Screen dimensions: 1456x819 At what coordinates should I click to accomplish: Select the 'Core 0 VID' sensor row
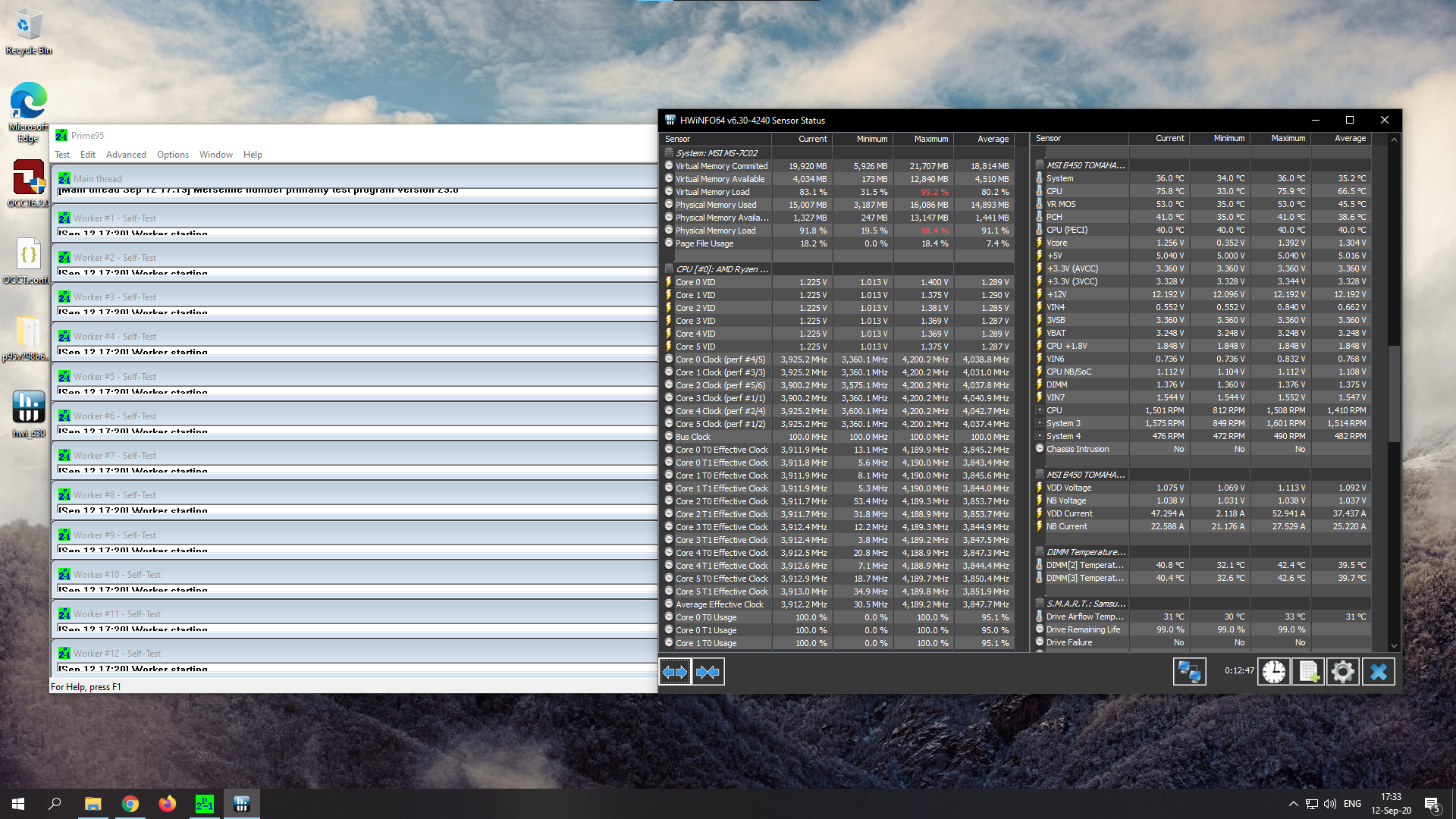click(x=837, y=282)
